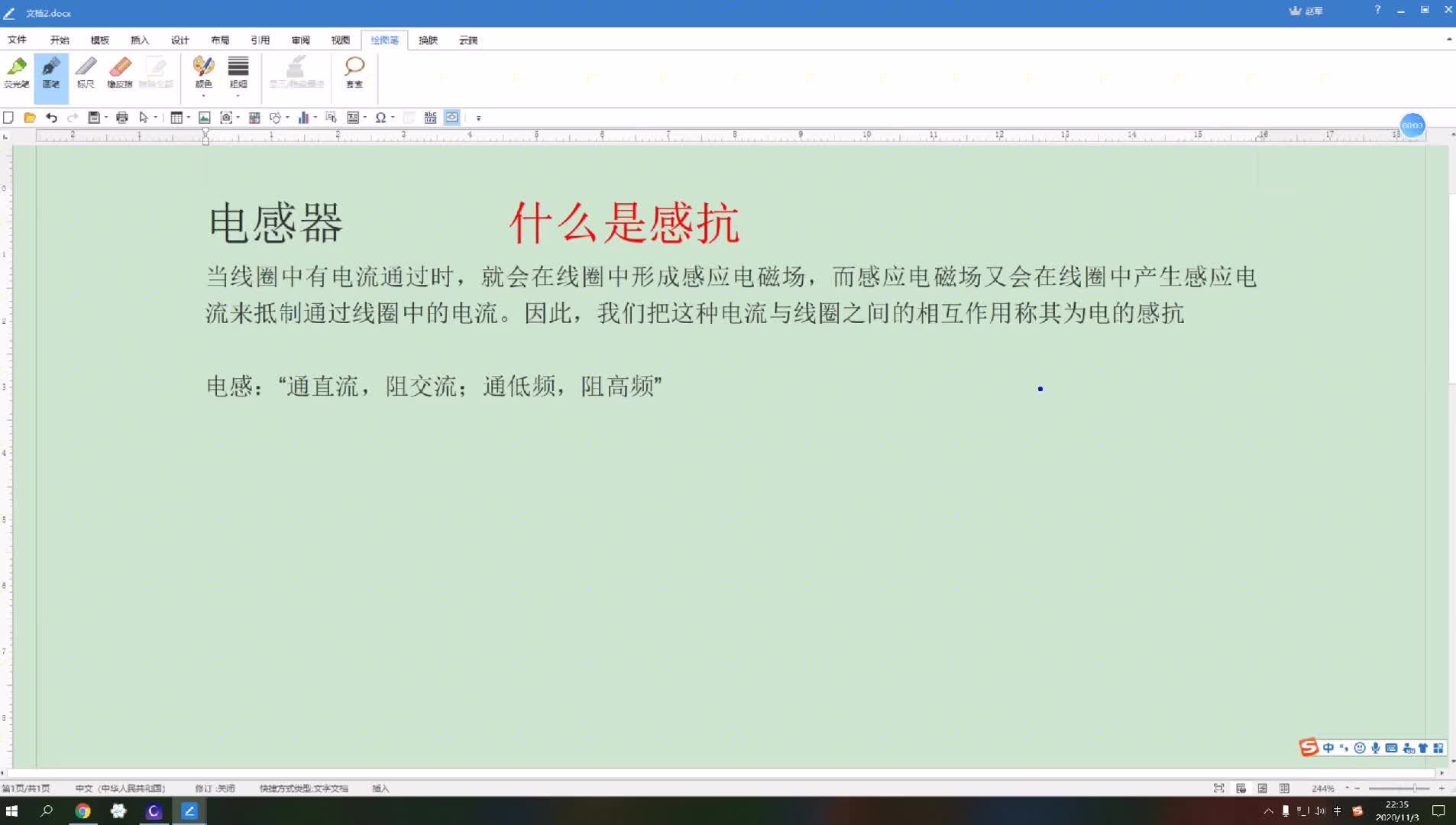Image resolution: width=1456 pixels, height=825 pixels.
Task: Switch to the 插入 tab
Action: tap(140, 40)
